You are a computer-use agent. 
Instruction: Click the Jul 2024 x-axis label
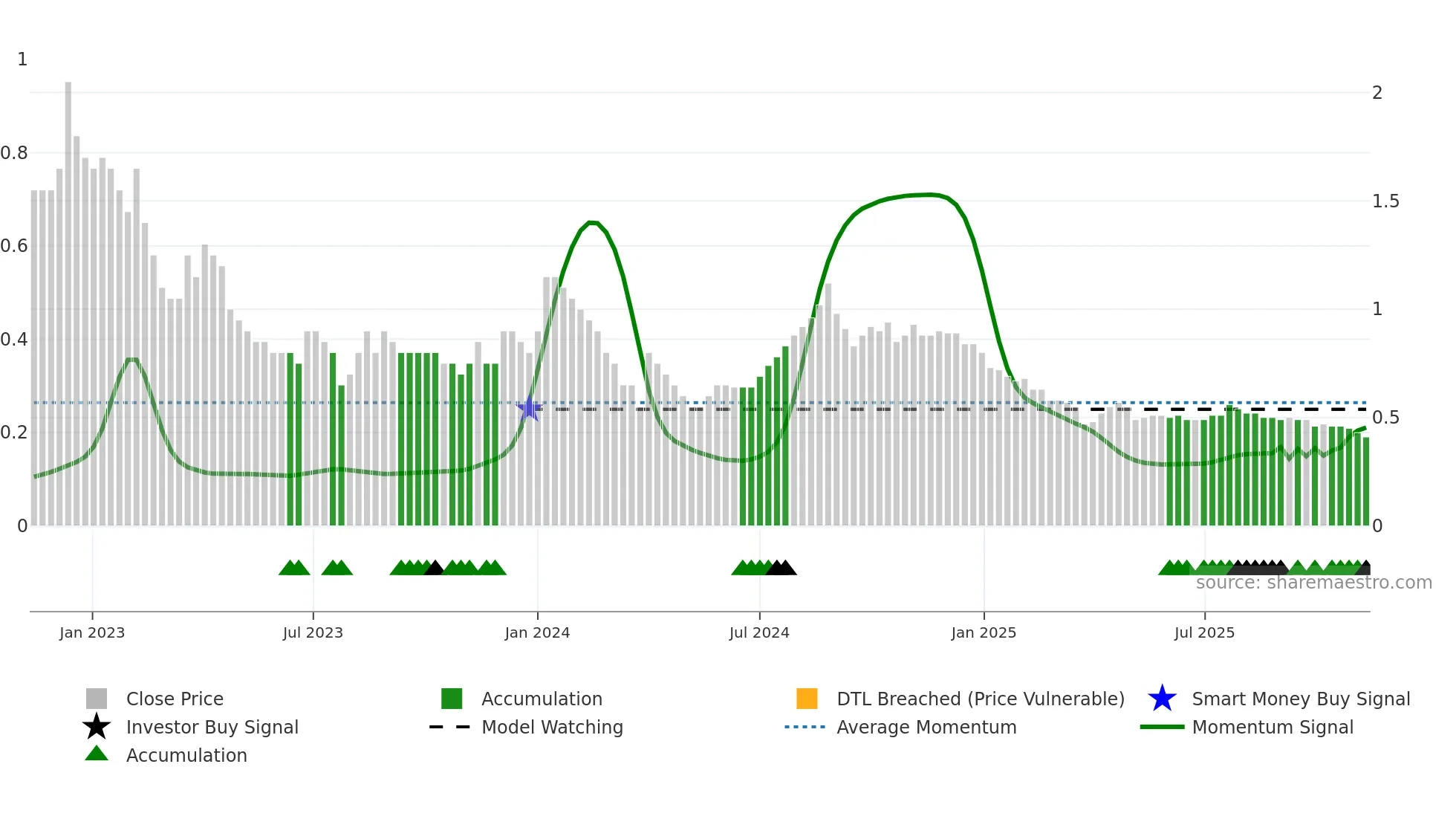click(x=759, y=632)
